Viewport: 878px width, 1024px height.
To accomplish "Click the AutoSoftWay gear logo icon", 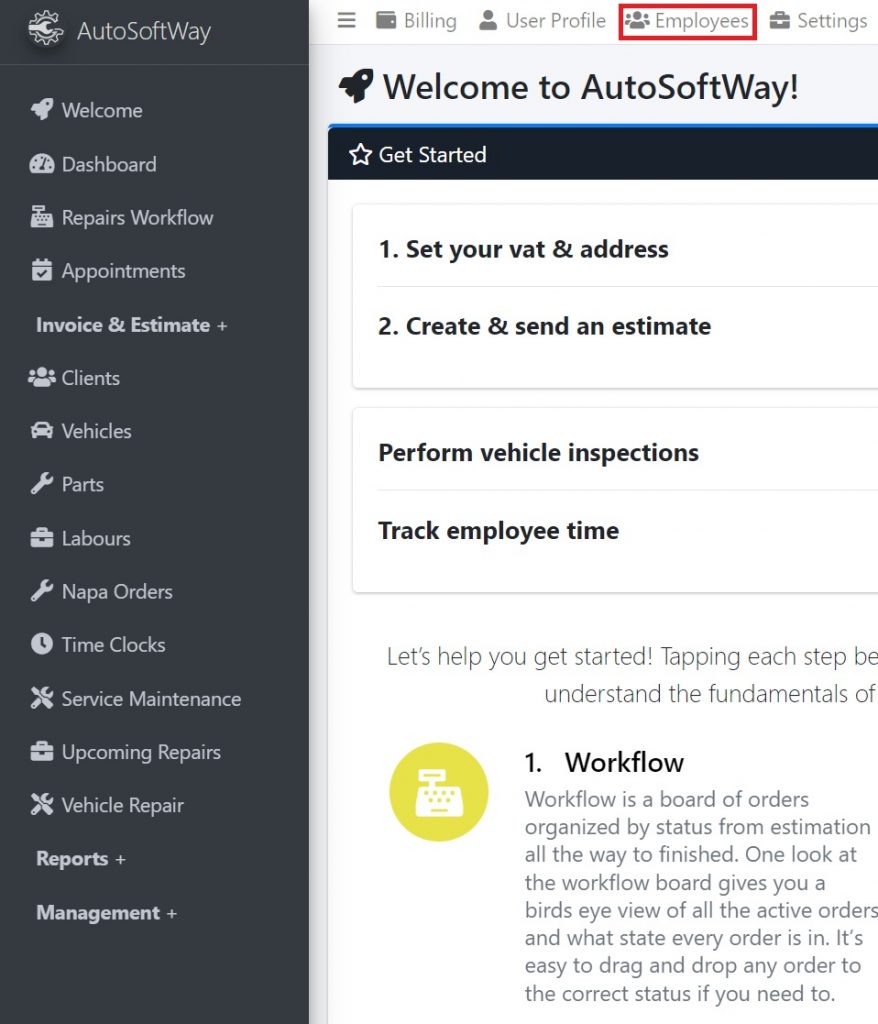I will (x=45, y=29).
